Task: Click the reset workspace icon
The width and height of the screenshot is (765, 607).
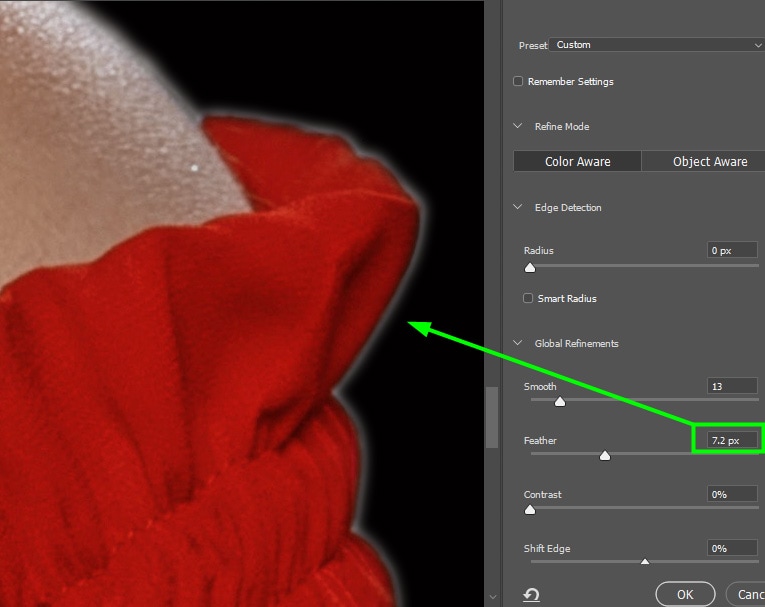Action: coord(531,594)
